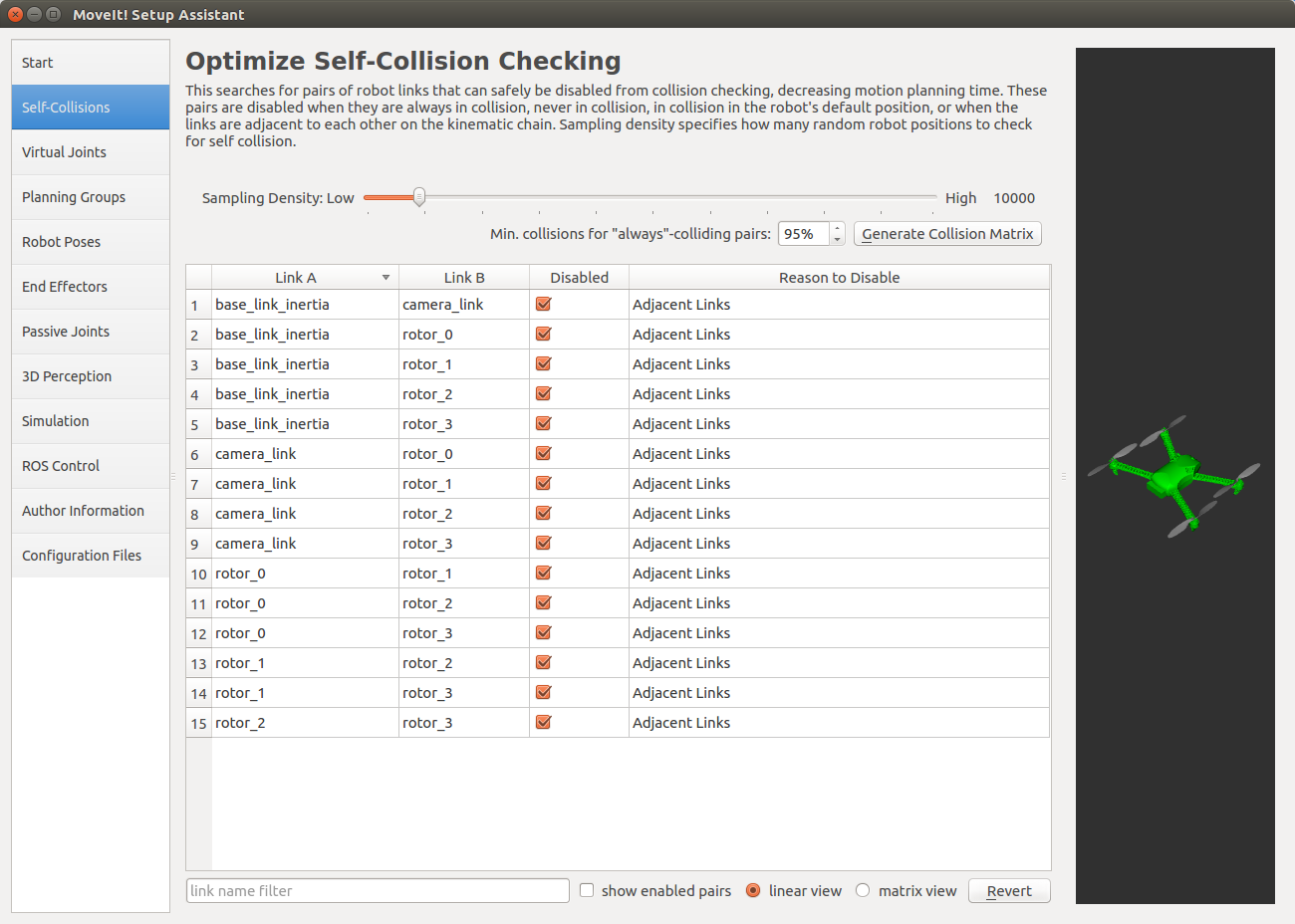1295x924 pixels.
Task: Open Configuration Files section
Action: [x=91, y=556]
